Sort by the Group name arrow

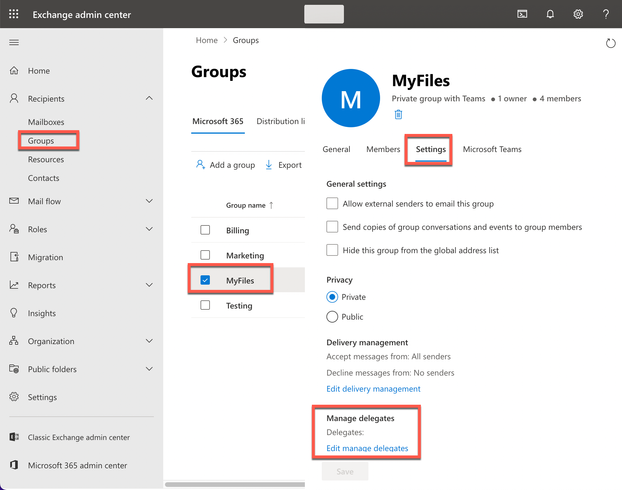point(271,205)
